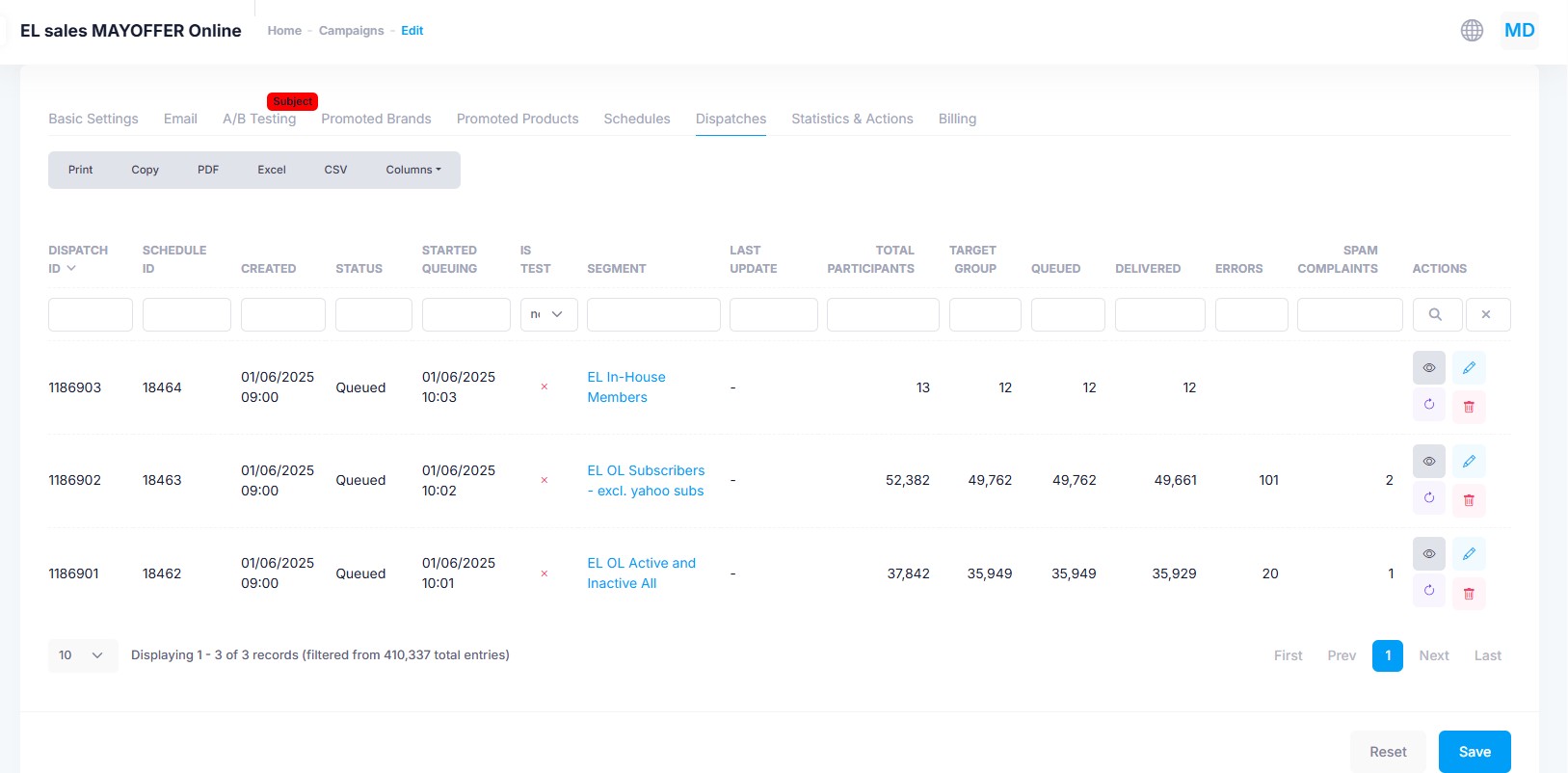1568x773 pixels.
Task: Select dispatch ID 1186902 cell
Action: point(75,481)
